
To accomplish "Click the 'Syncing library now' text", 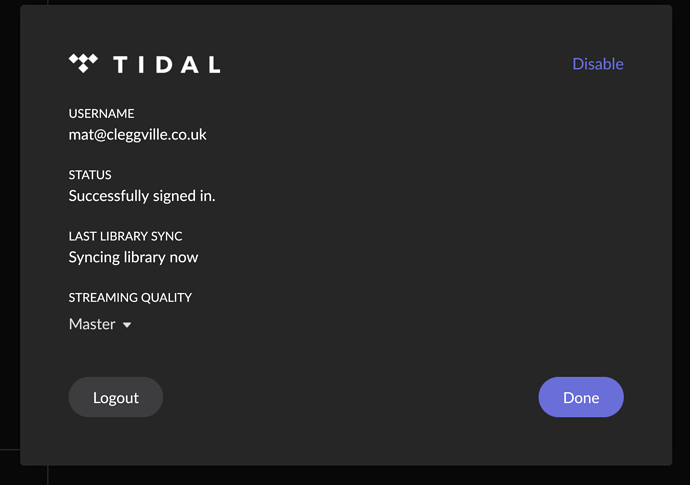I will tap(133, 257).
